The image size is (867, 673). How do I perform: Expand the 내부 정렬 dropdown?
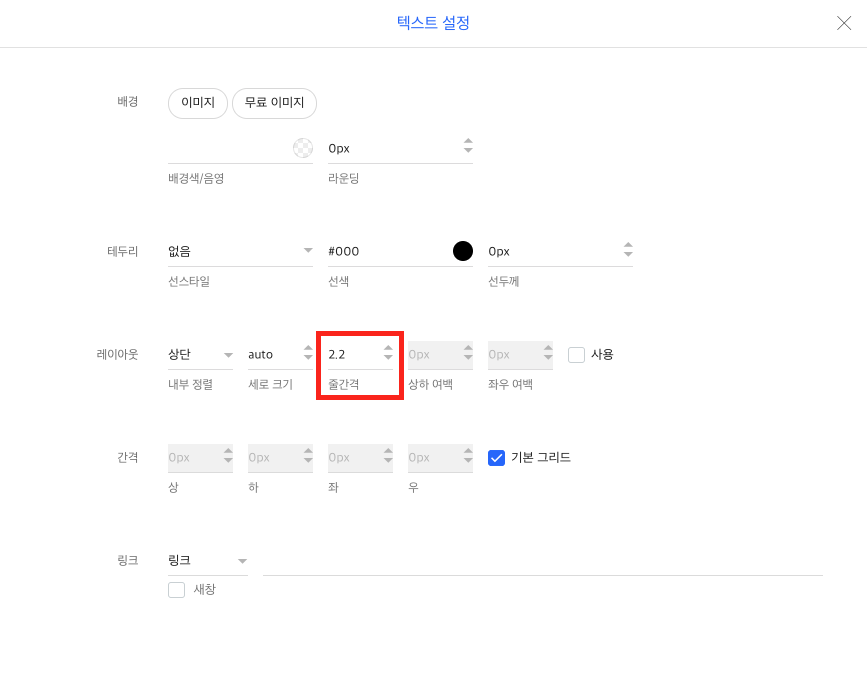click(200, 354)
